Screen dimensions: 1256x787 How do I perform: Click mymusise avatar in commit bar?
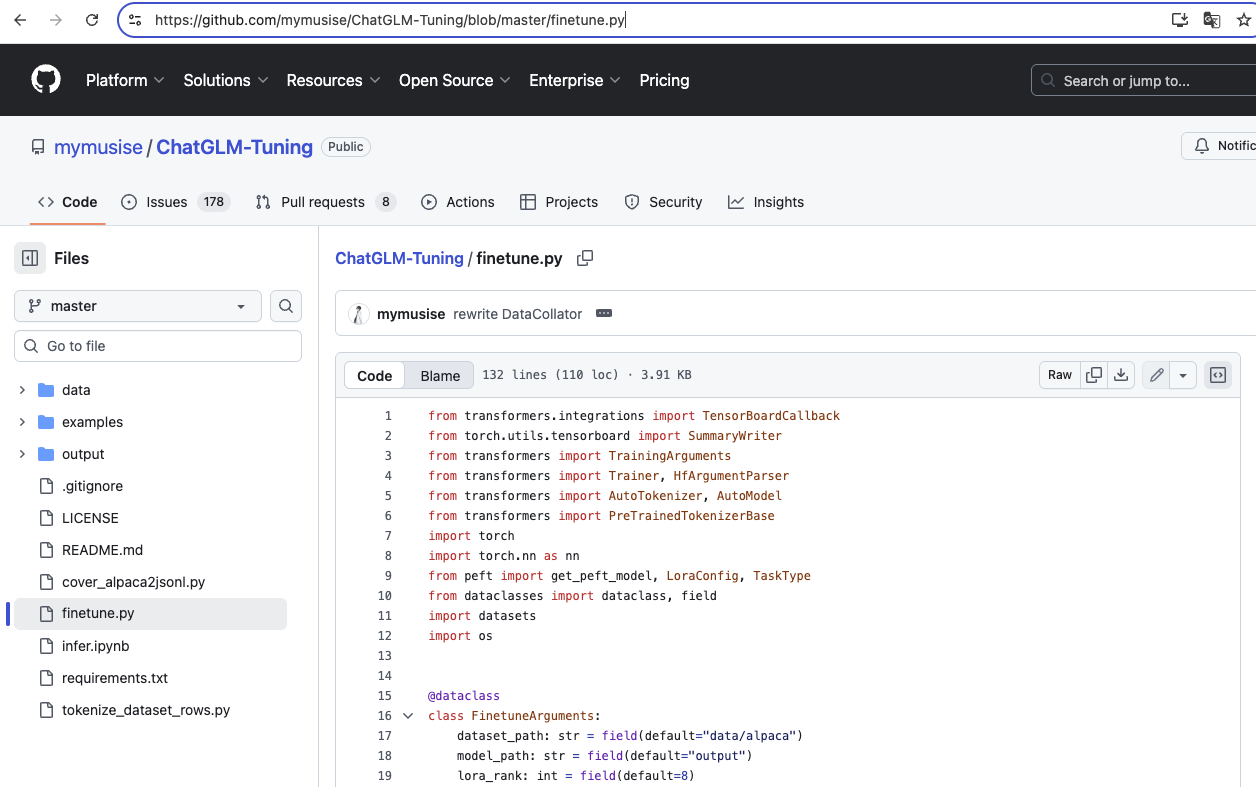358,314
